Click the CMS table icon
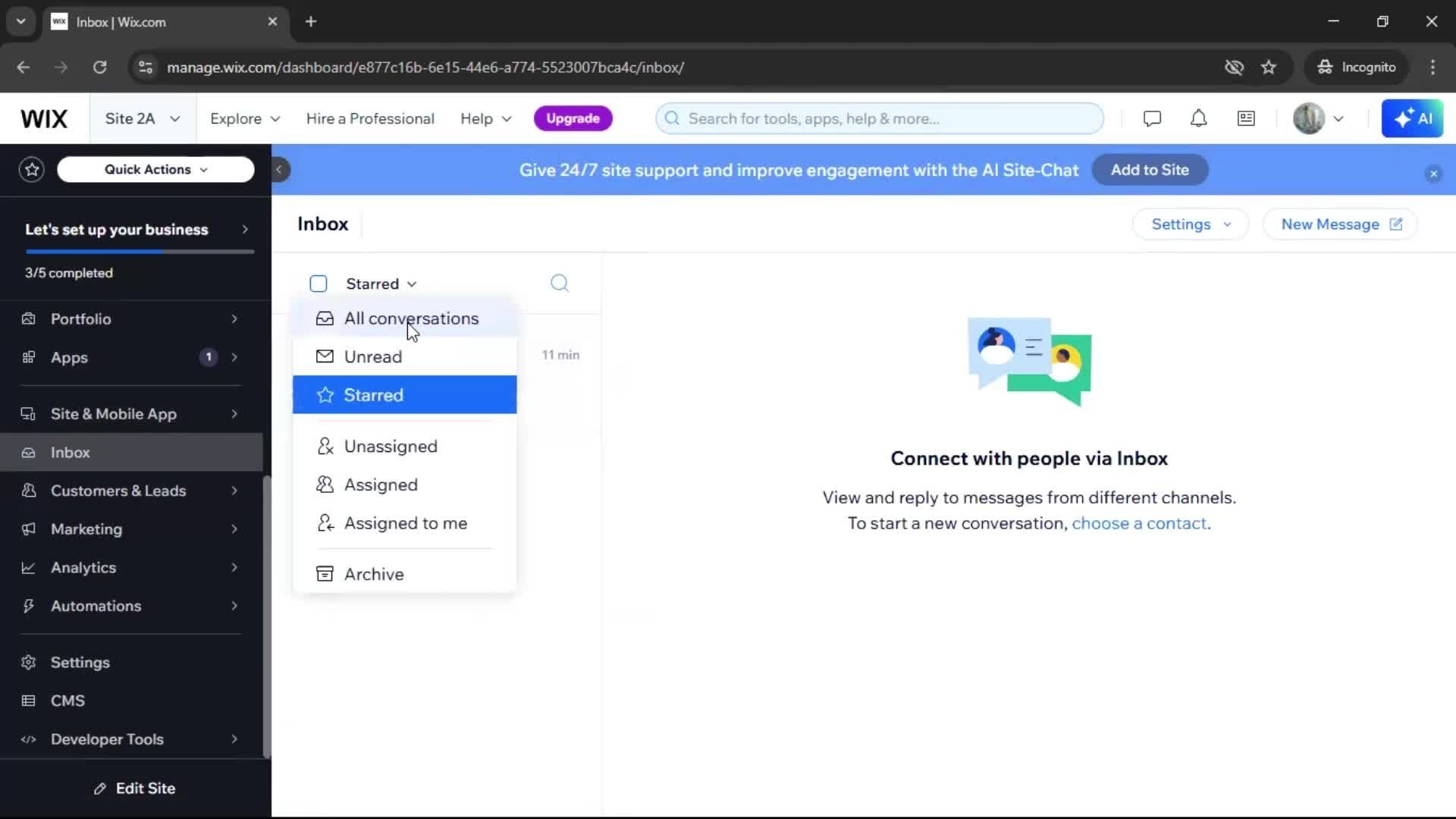This screenshot has height=819, width=1456. (29, 701)
